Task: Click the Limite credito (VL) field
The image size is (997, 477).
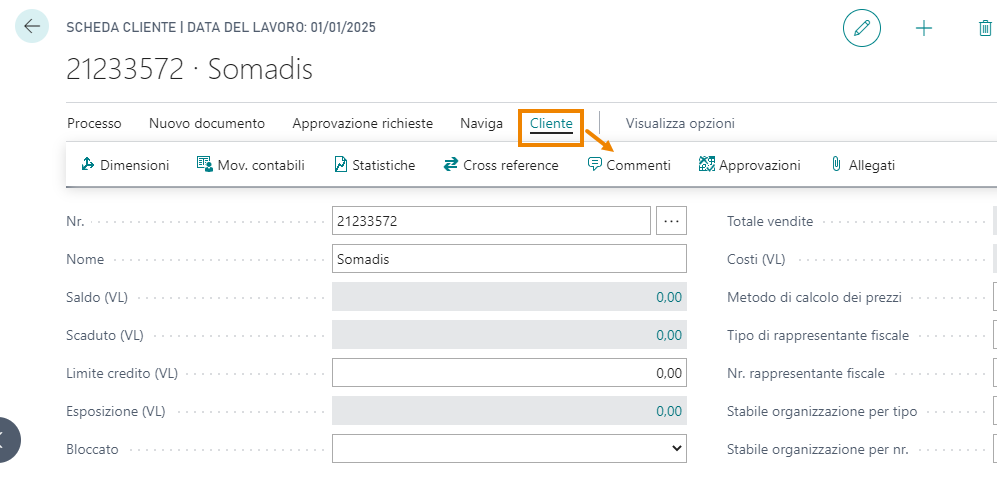Action: click(509, 373)
